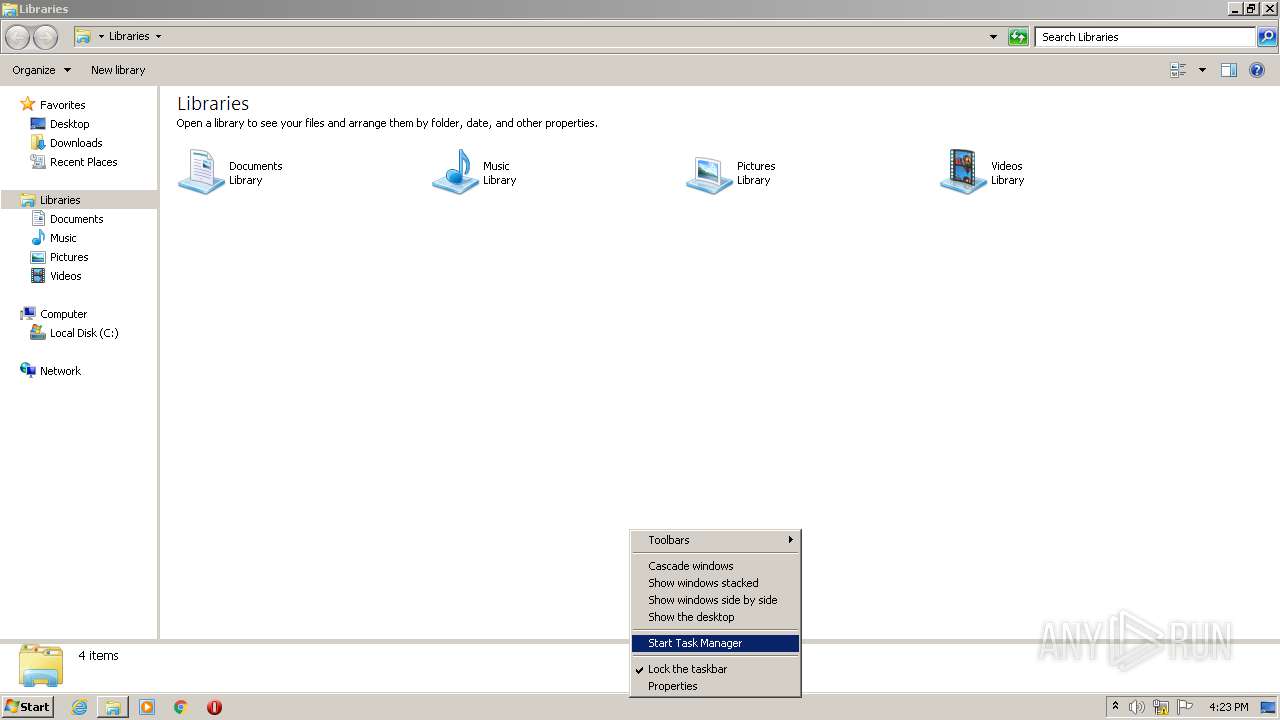The image size is (1280, 720).
Task: Click the Libraries breadcrumb in address bar
Action: pyautogui.click(x=129, y=36)
